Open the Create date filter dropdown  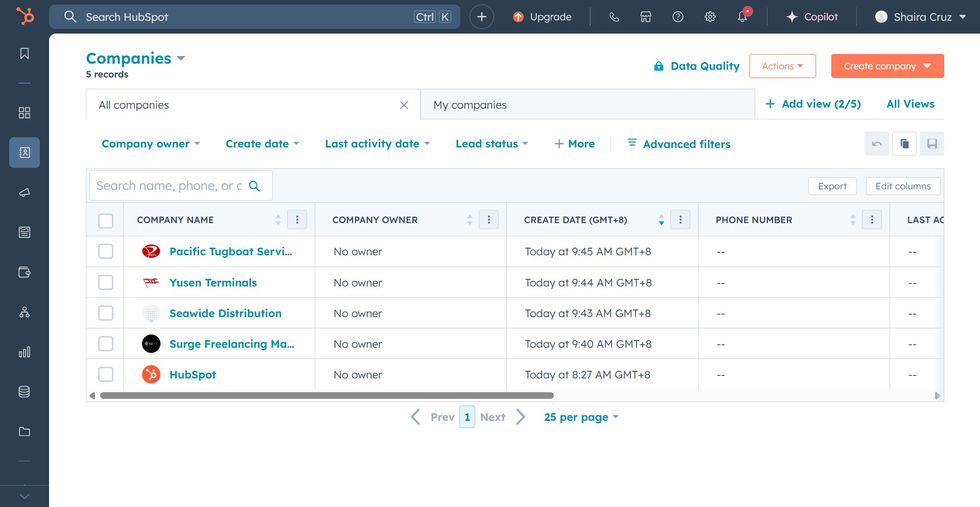[262, 144]
